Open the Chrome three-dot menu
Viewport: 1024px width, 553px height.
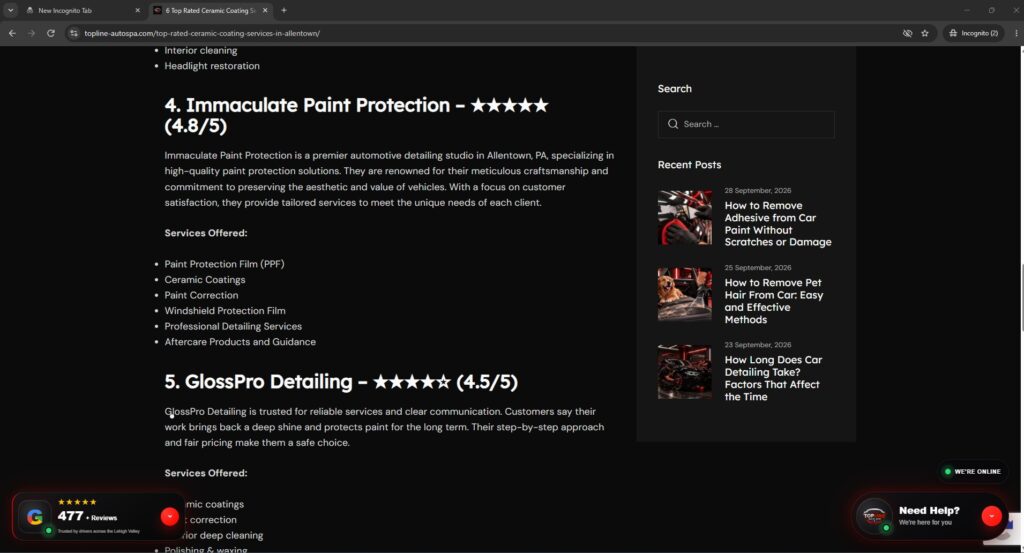tap(1016, 33)
